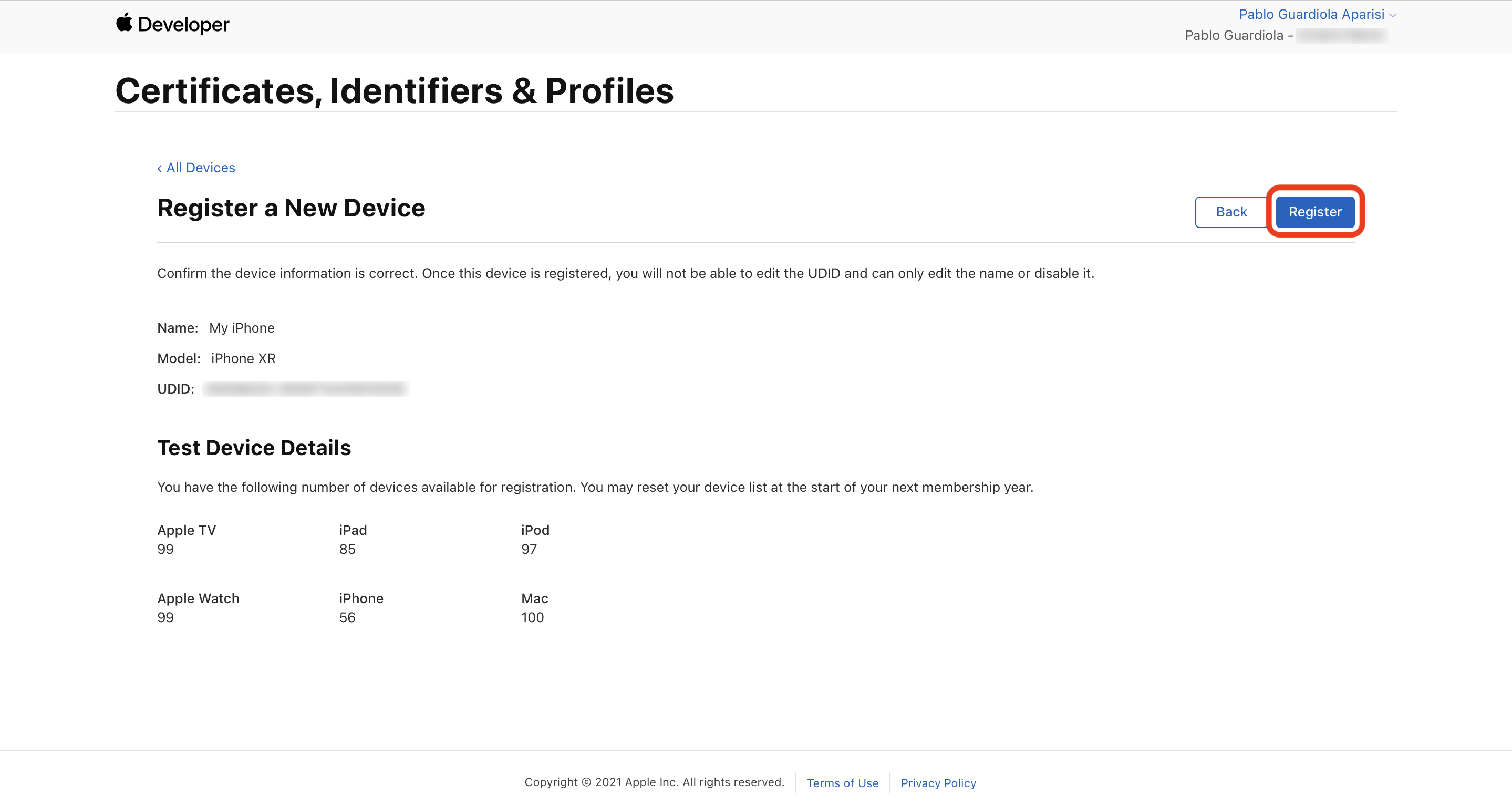The height and width of the screenshot is (805, 1512).
Task: Click the blurred UDID value
Action: click(x=305, y=389)
